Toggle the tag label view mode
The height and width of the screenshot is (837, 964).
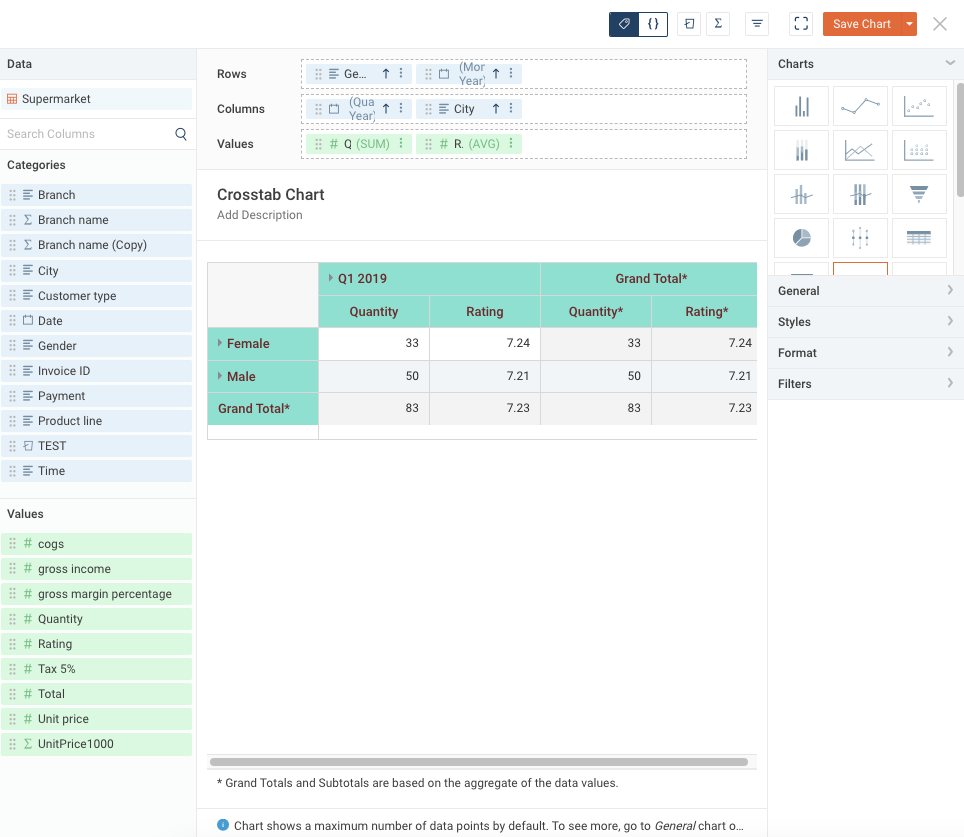tap(624, 24)
